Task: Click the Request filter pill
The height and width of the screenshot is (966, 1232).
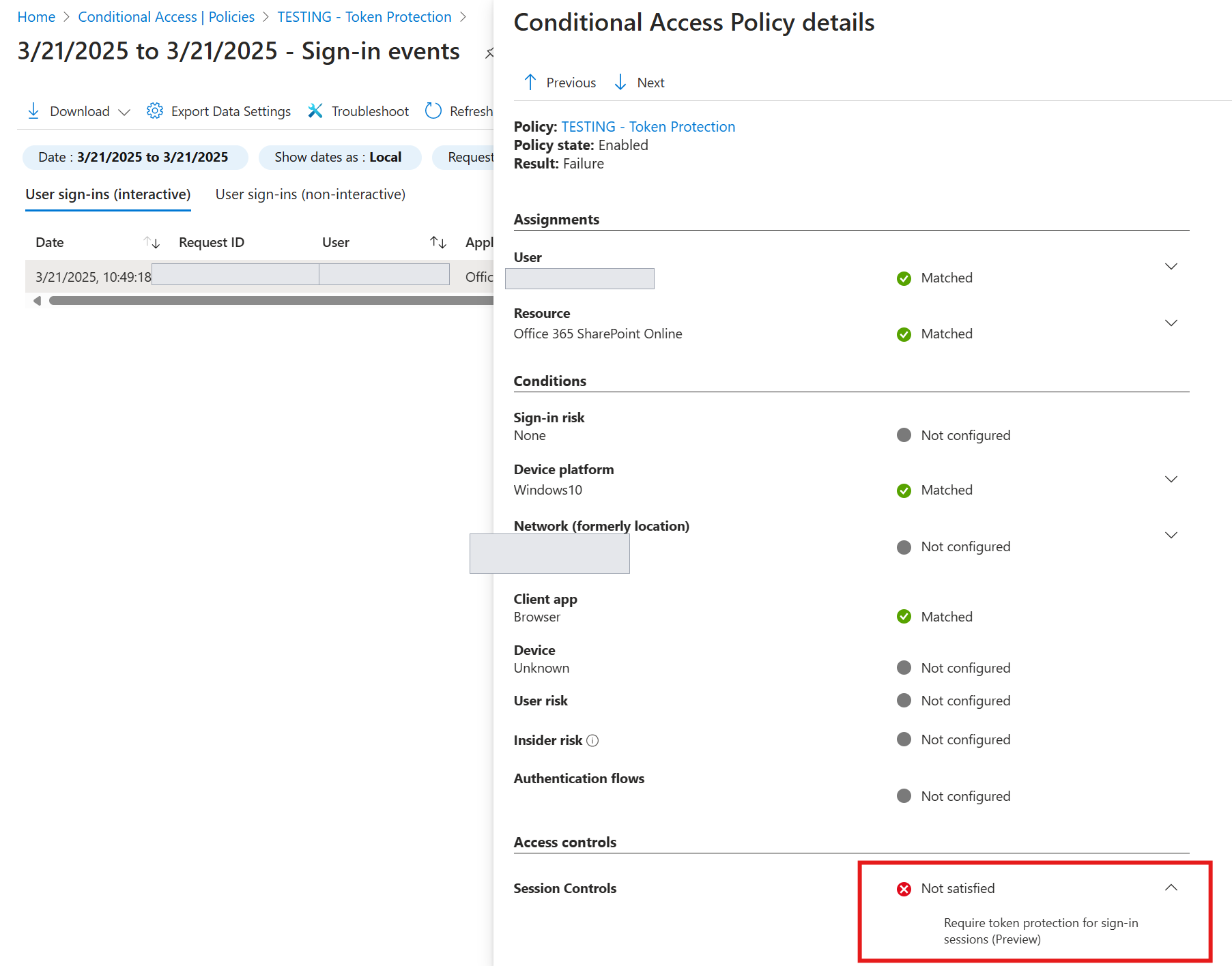Action: coord(464,158)
